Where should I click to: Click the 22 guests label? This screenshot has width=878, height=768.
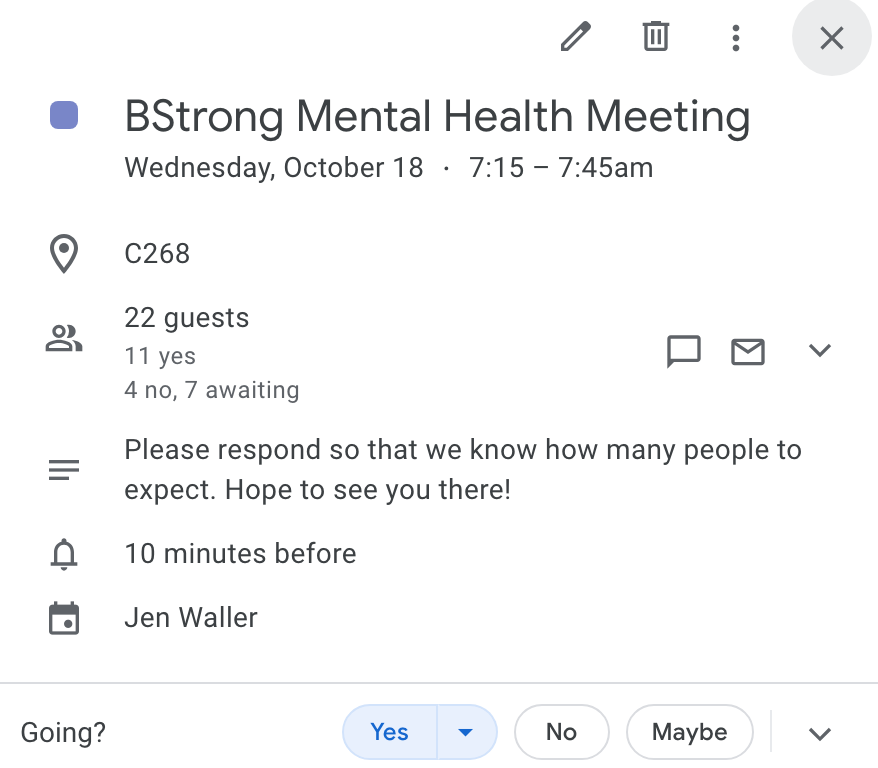(x=187, y=318)
